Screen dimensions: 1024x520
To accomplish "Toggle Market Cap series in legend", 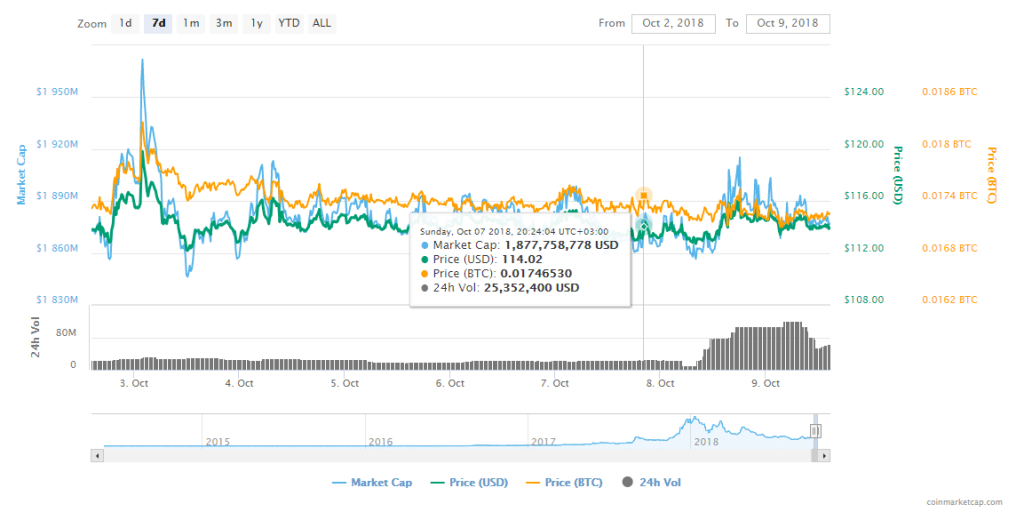I will pyautogui.click(x=371, y=483).
